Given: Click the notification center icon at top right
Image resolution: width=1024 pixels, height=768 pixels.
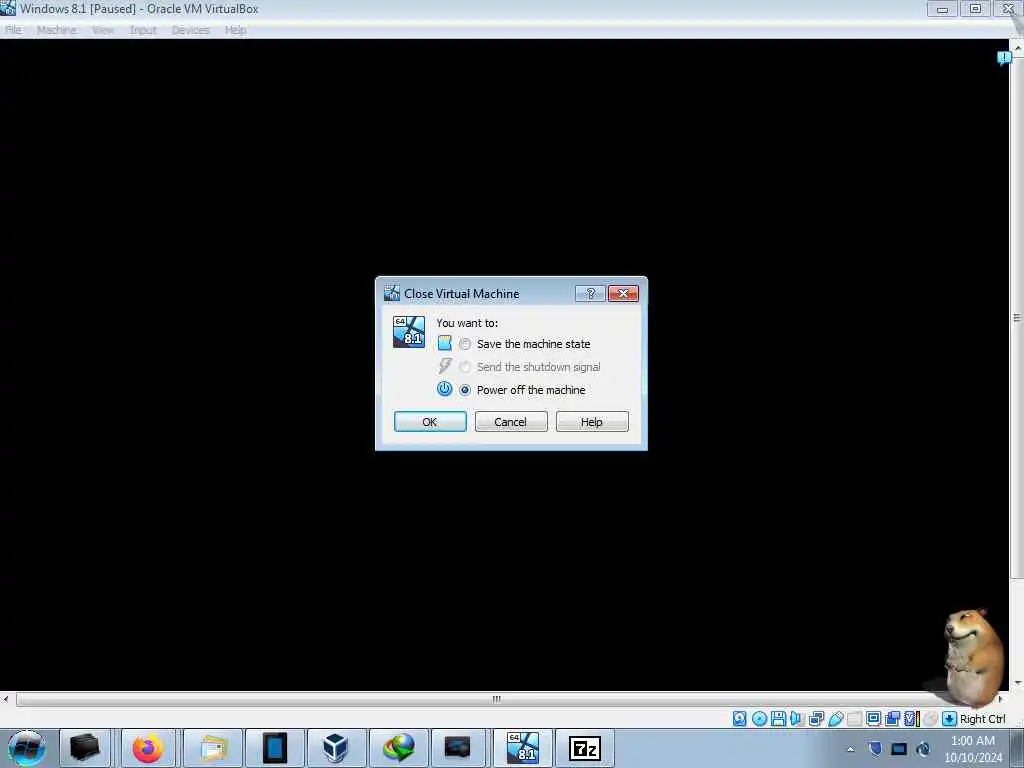Looking at the screenshot, I should [1004, 58].
